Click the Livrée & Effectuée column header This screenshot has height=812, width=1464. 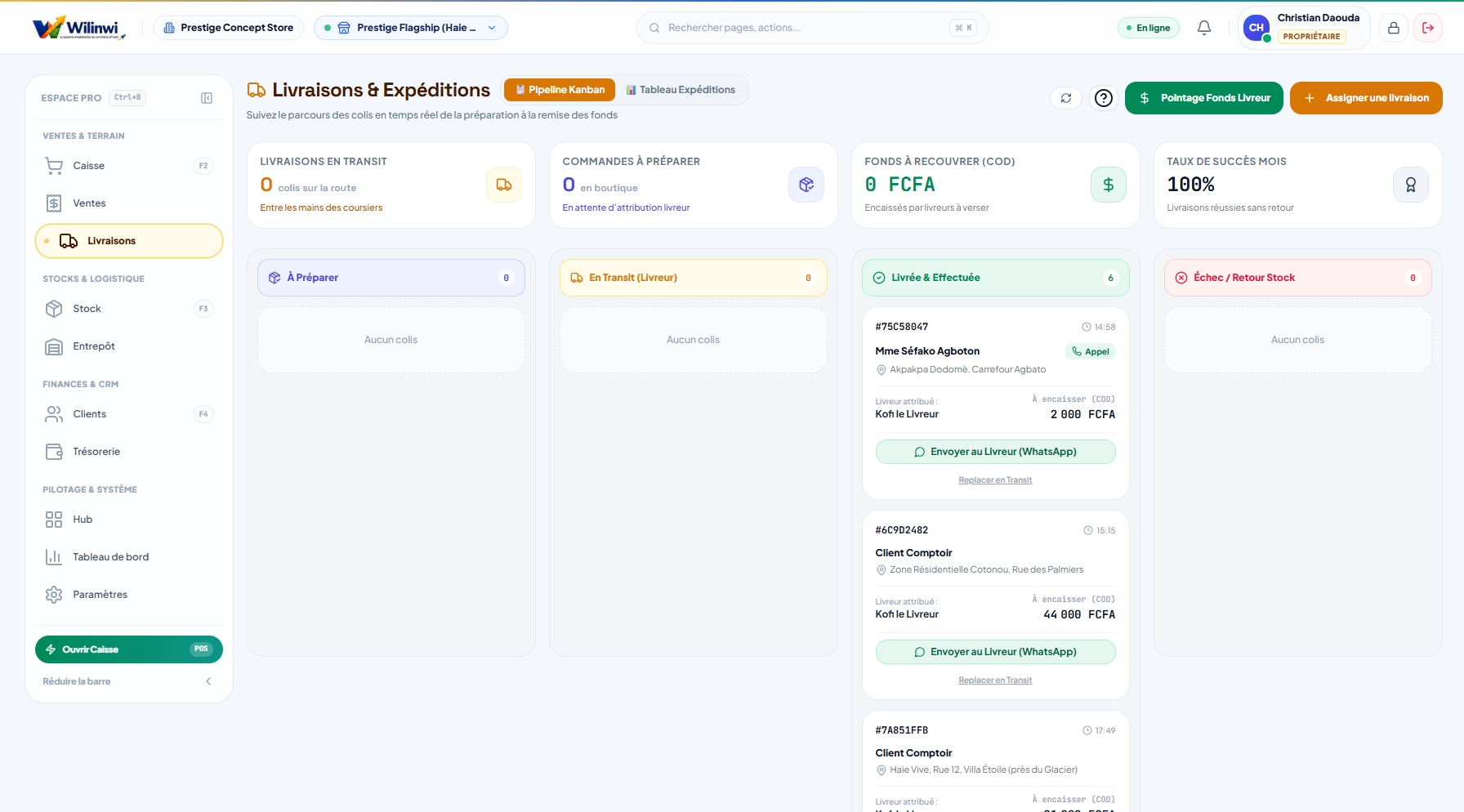pos(995,278)
